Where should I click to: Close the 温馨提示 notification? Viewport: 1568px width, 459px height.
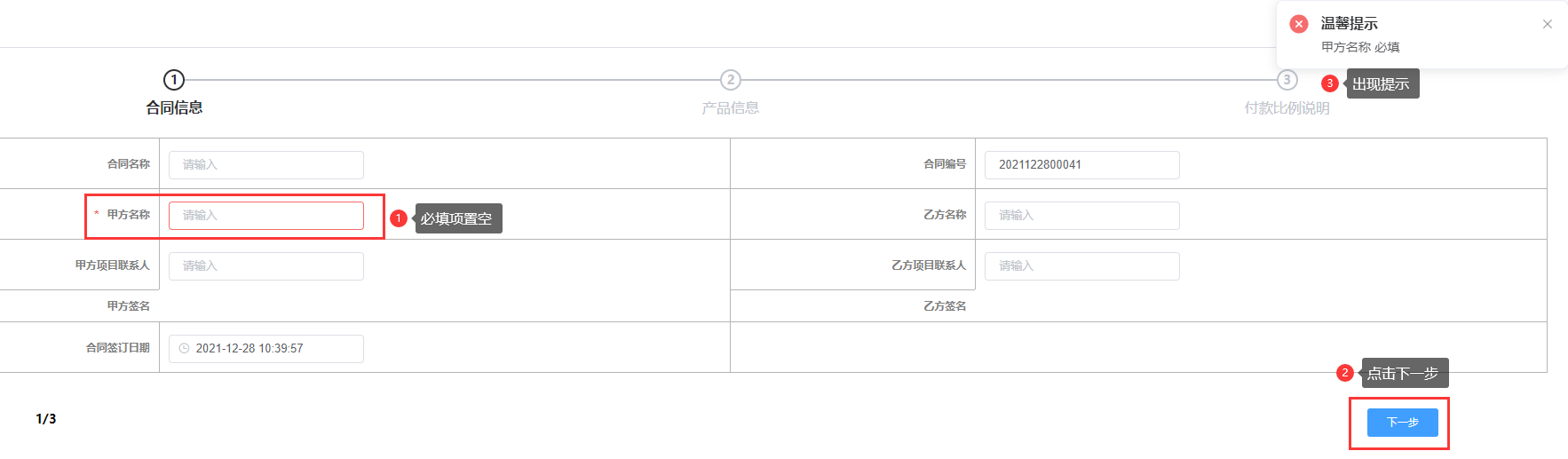coord(1547,24)
